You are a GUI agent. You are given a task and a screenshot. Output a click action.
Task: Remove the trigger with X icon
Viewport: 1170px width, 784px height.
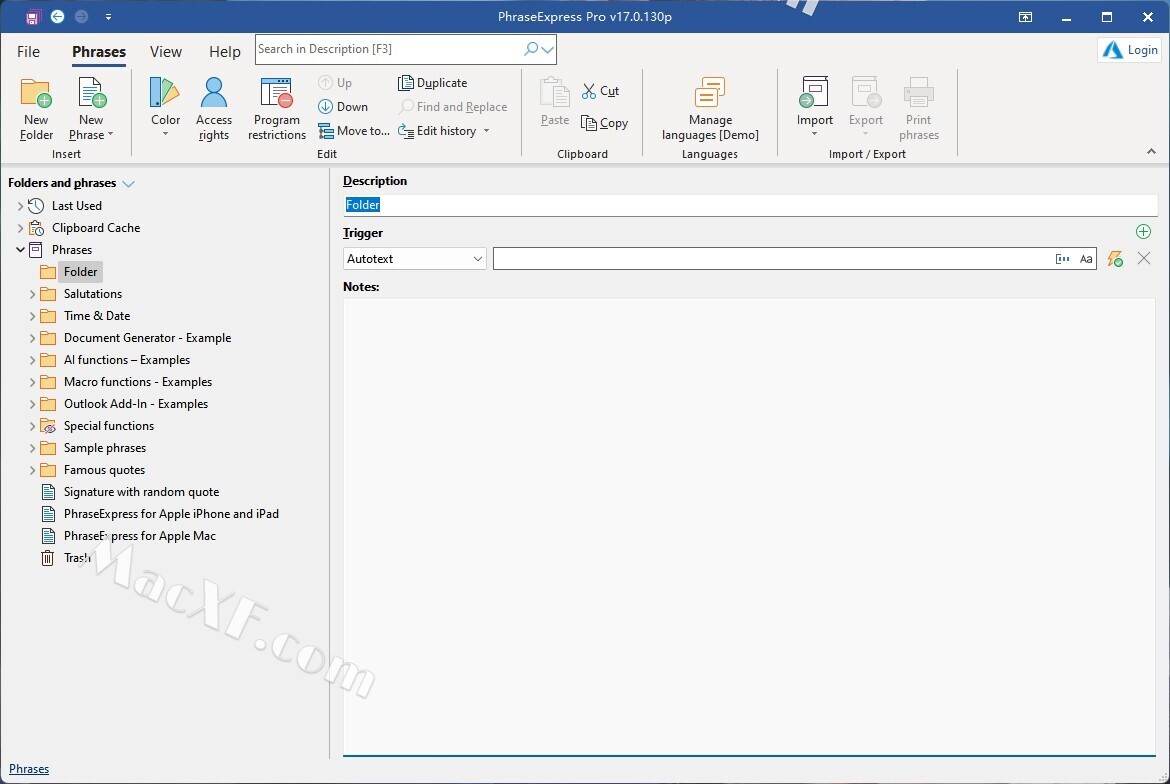1143,258
